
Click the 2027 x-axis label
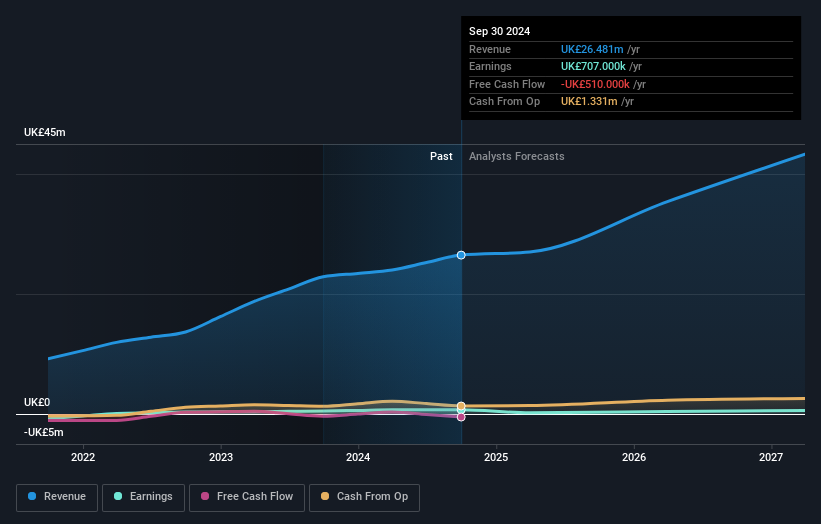771,457
